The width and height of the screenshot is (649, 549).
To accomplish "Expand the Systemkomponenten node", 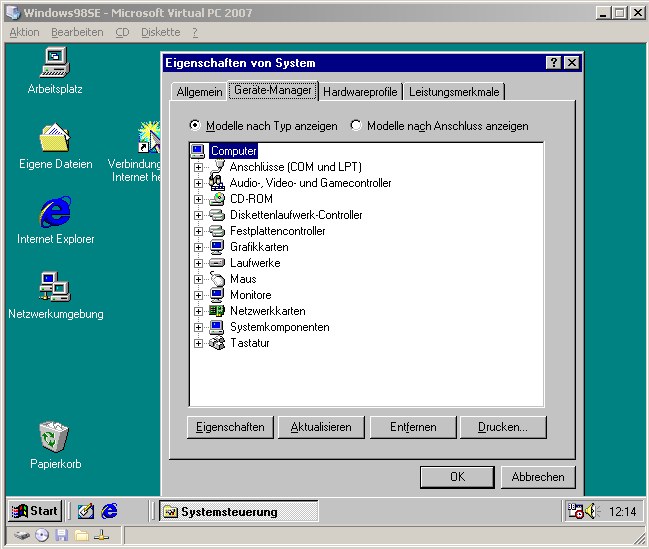I will point(198,327).
